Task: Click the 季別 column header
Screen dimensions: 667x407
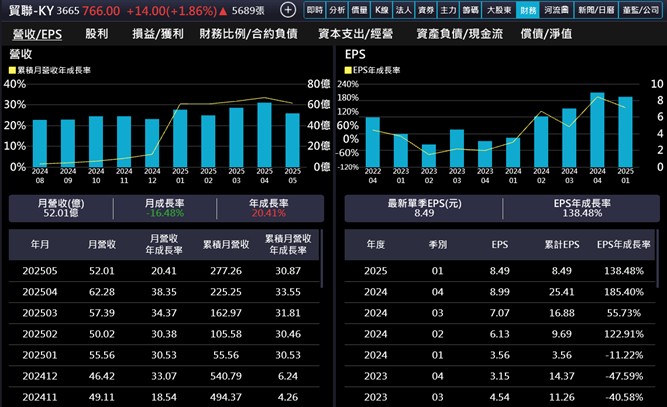Action: pyautogui.click(x=437, y=245)
